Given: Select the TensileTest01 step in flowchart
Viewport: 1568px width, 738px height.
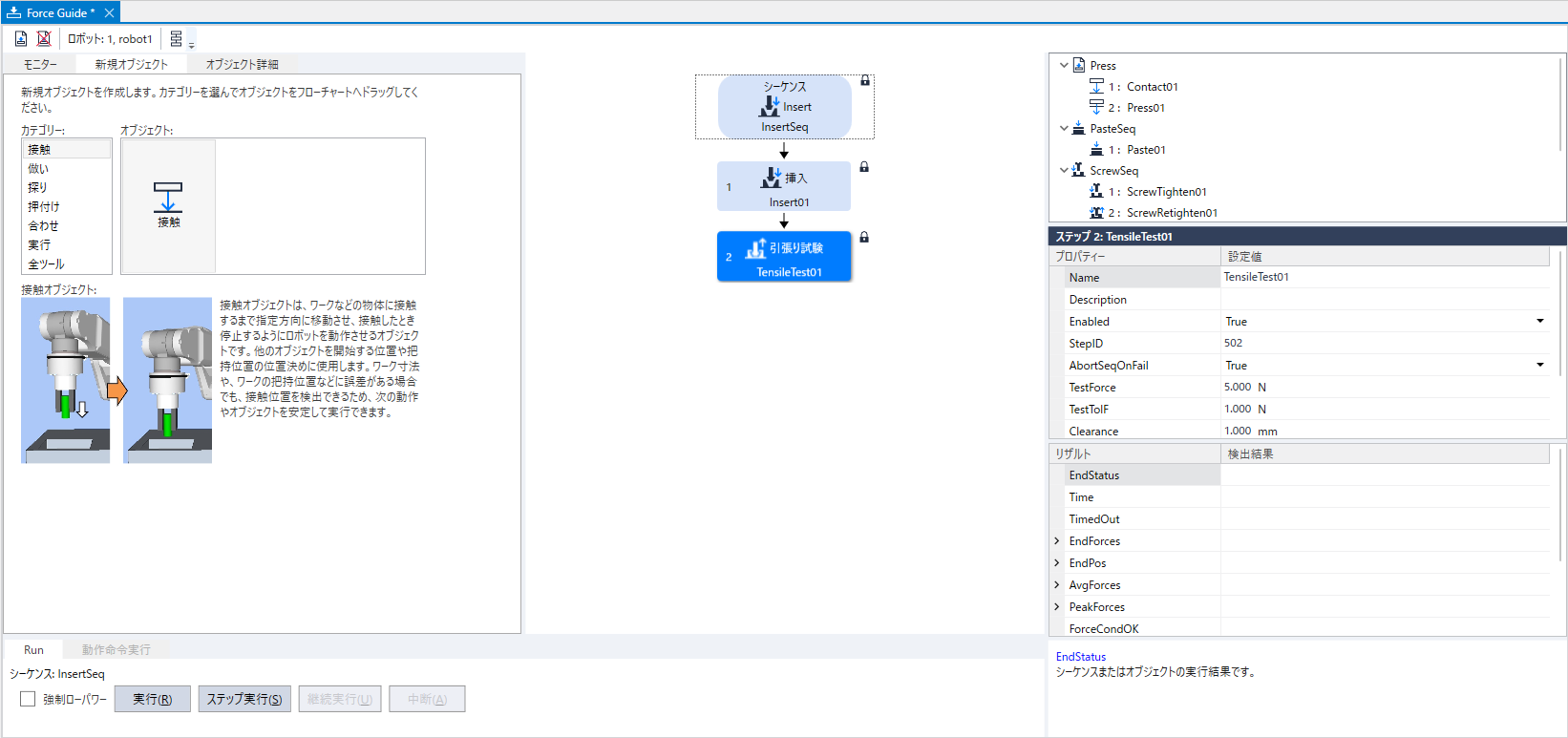Looking at the screenshot, I should [784, 258].
